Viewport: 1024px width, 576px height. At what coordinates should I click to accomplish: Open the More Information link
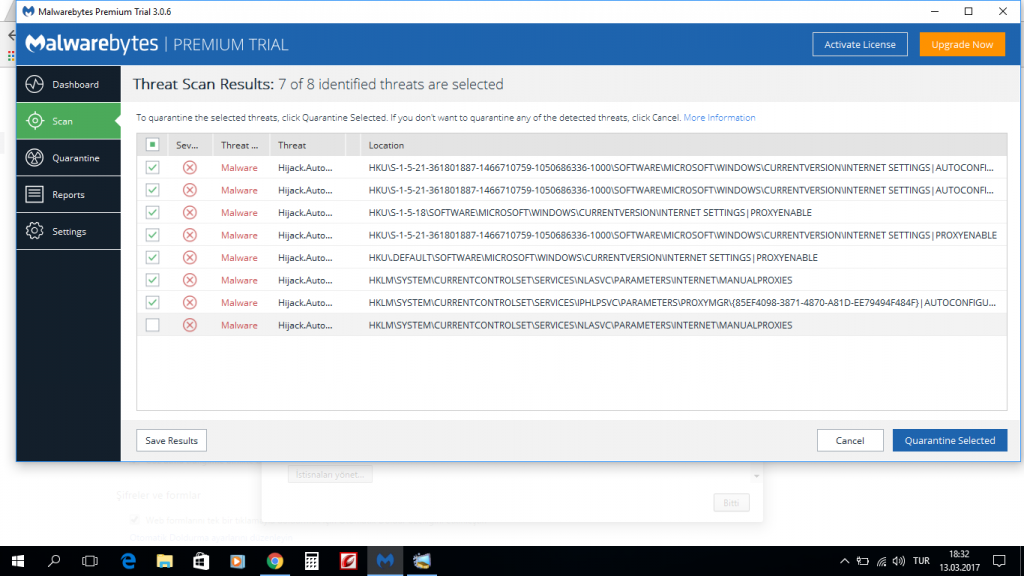pyautogui.click(x=719, y=118)
